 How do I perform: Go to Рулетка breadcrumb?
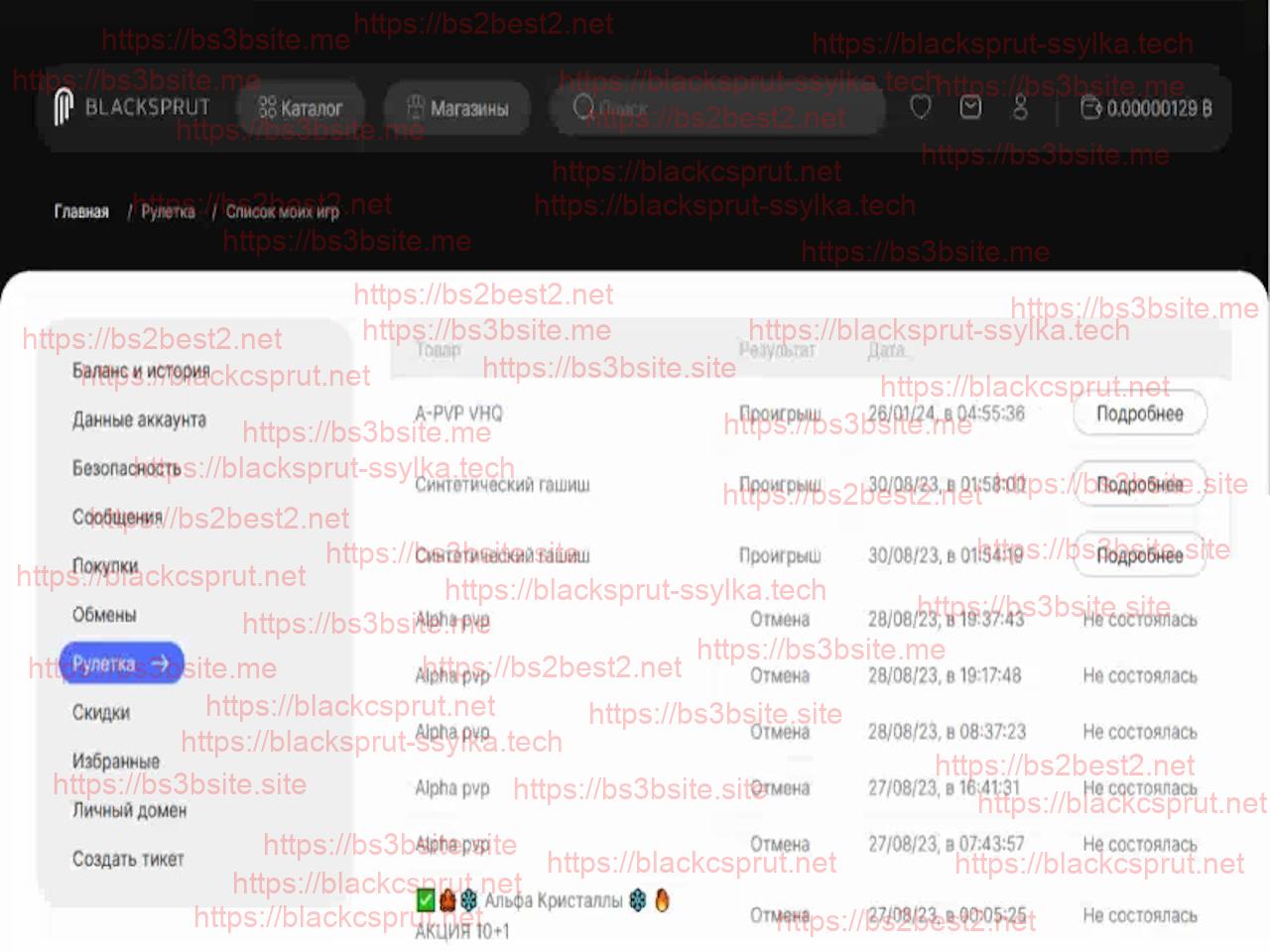point(168,211)
